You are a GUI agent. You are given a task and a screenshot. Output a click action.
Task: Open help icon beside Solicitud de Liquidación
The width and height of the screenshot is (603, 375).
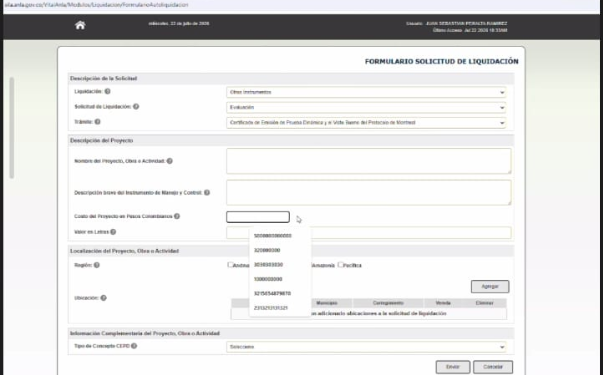(x=136, y=107)
